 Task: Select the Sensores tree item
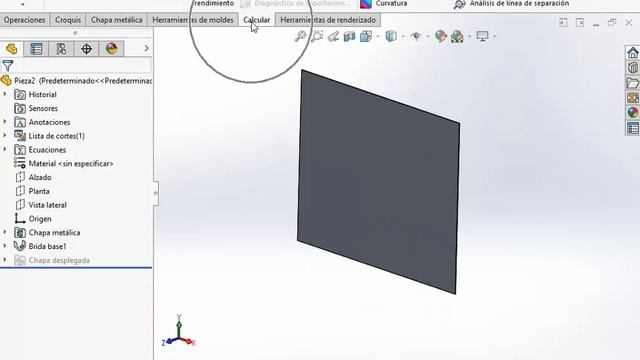pyautogui.click(x=43, y=108)
